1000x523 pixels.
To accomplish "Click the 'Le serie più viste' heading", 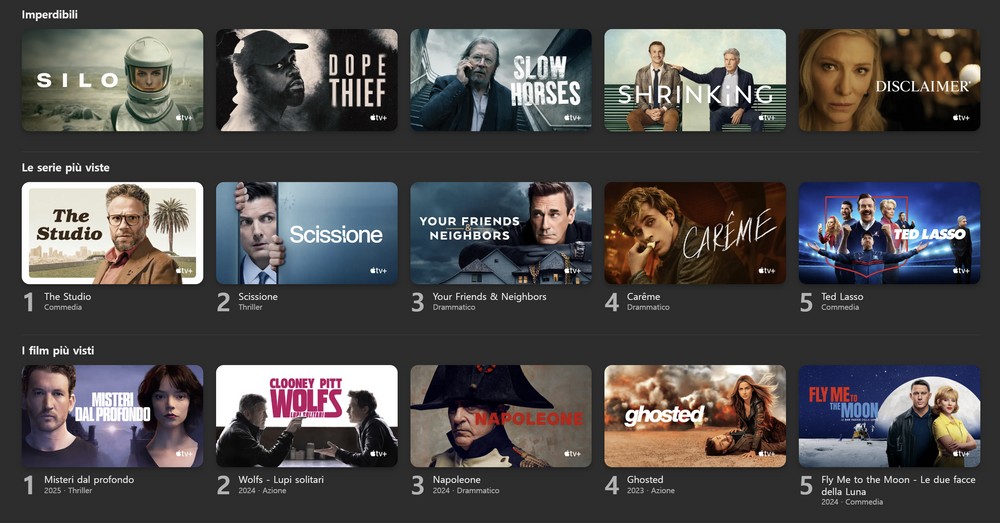I will (x=66, y=168).
